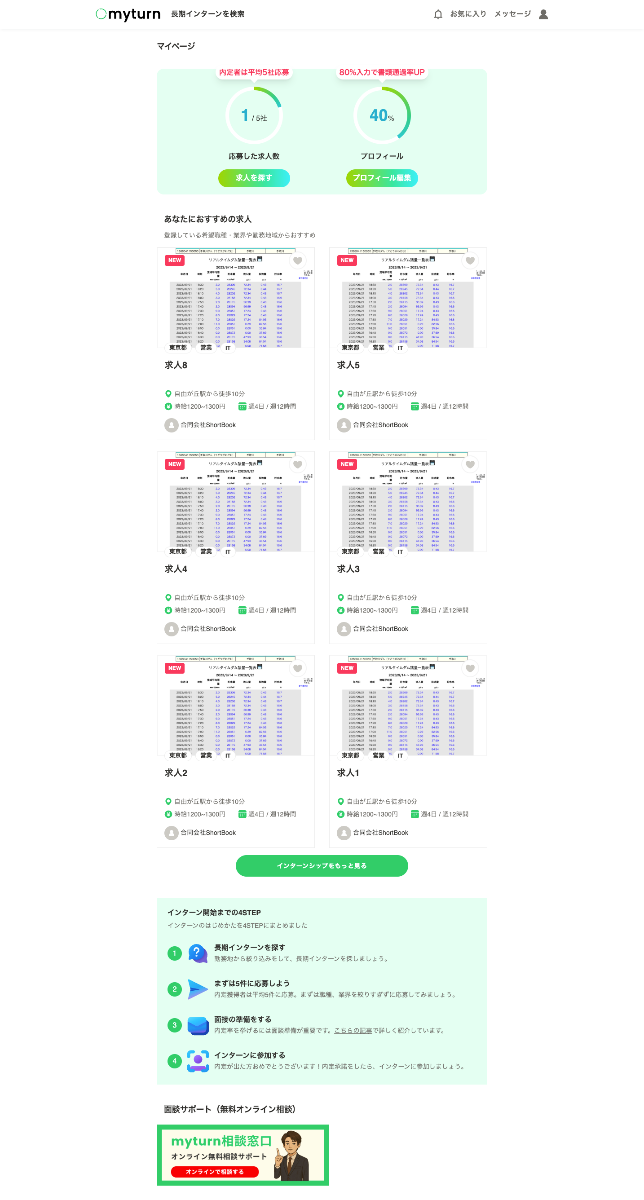The width and height of the screenshot is (644, 1200).
Task: Click the person icon for インターンに参加する step
Action: [x=198, y=1057]
